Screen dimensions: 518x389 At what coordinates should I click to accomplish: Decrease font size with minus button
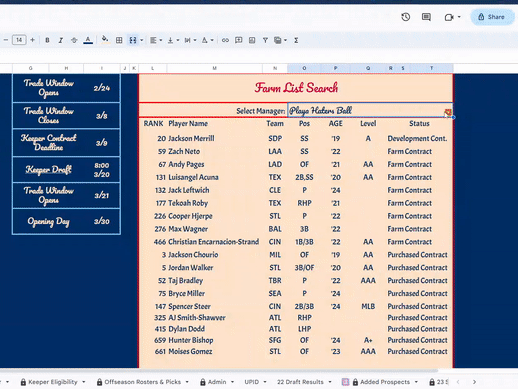coord(6,40)
